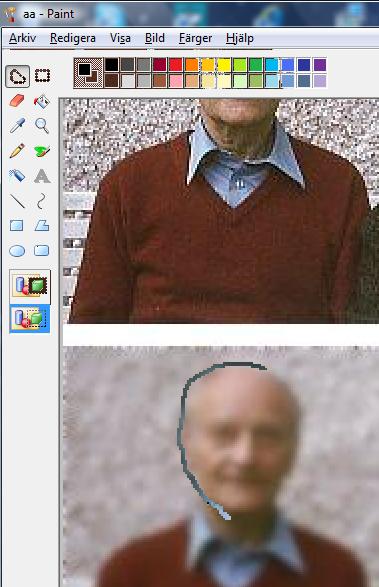Choose the Eraser tool
379x587 pixels.
coord(17,101)
